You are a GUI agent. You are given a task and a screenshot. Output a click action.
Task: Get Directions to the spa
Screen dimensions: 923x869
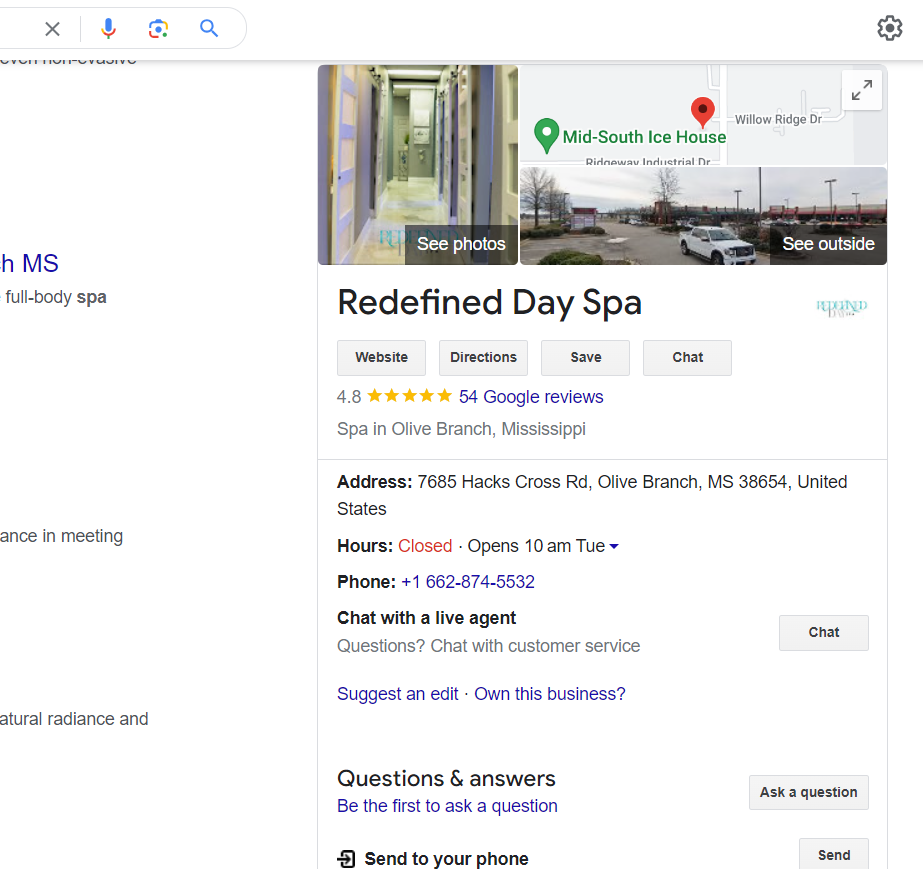483,357
